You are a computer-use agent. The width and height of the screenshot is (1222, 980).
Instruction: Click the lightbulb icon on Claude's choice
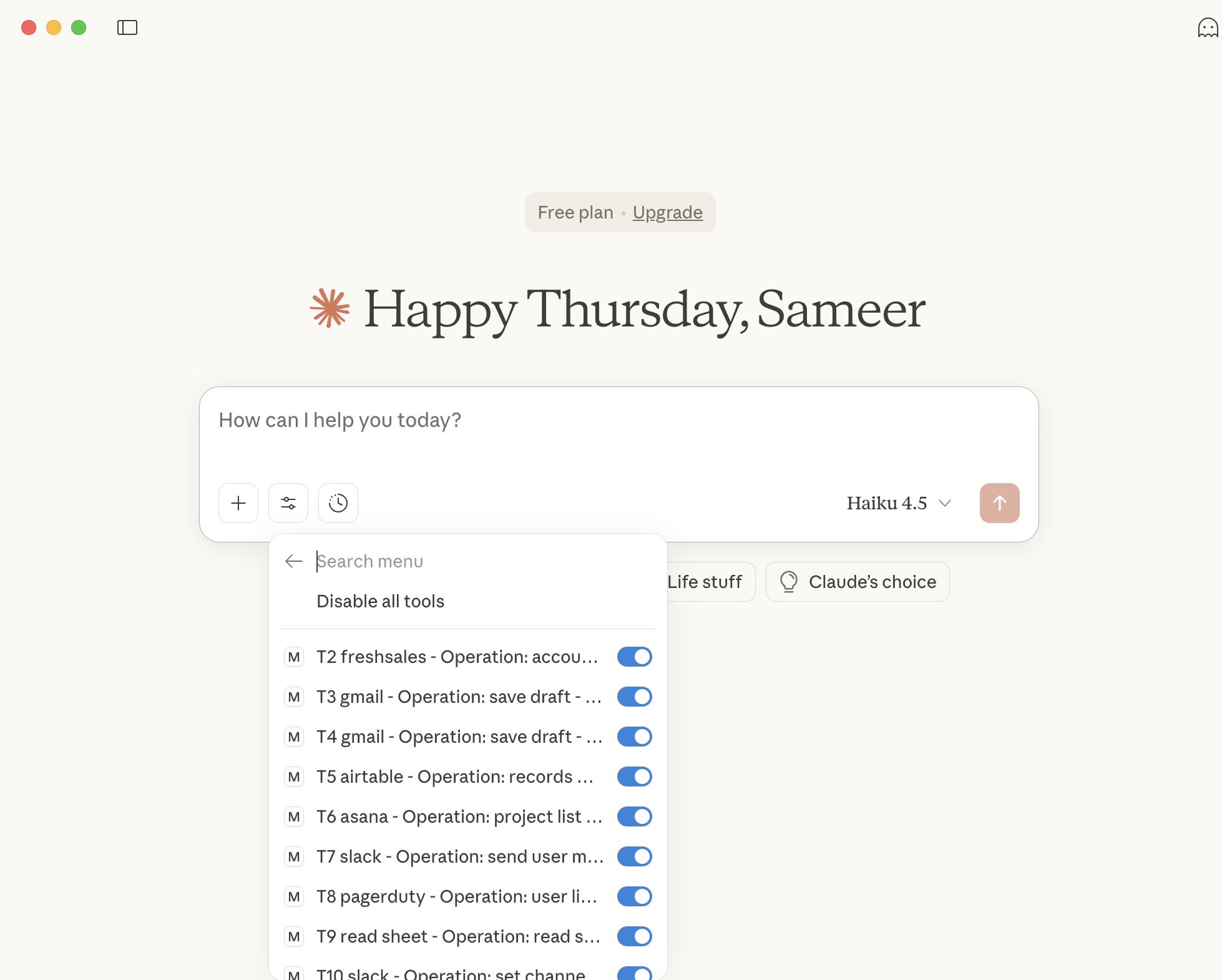coord(789,582)
